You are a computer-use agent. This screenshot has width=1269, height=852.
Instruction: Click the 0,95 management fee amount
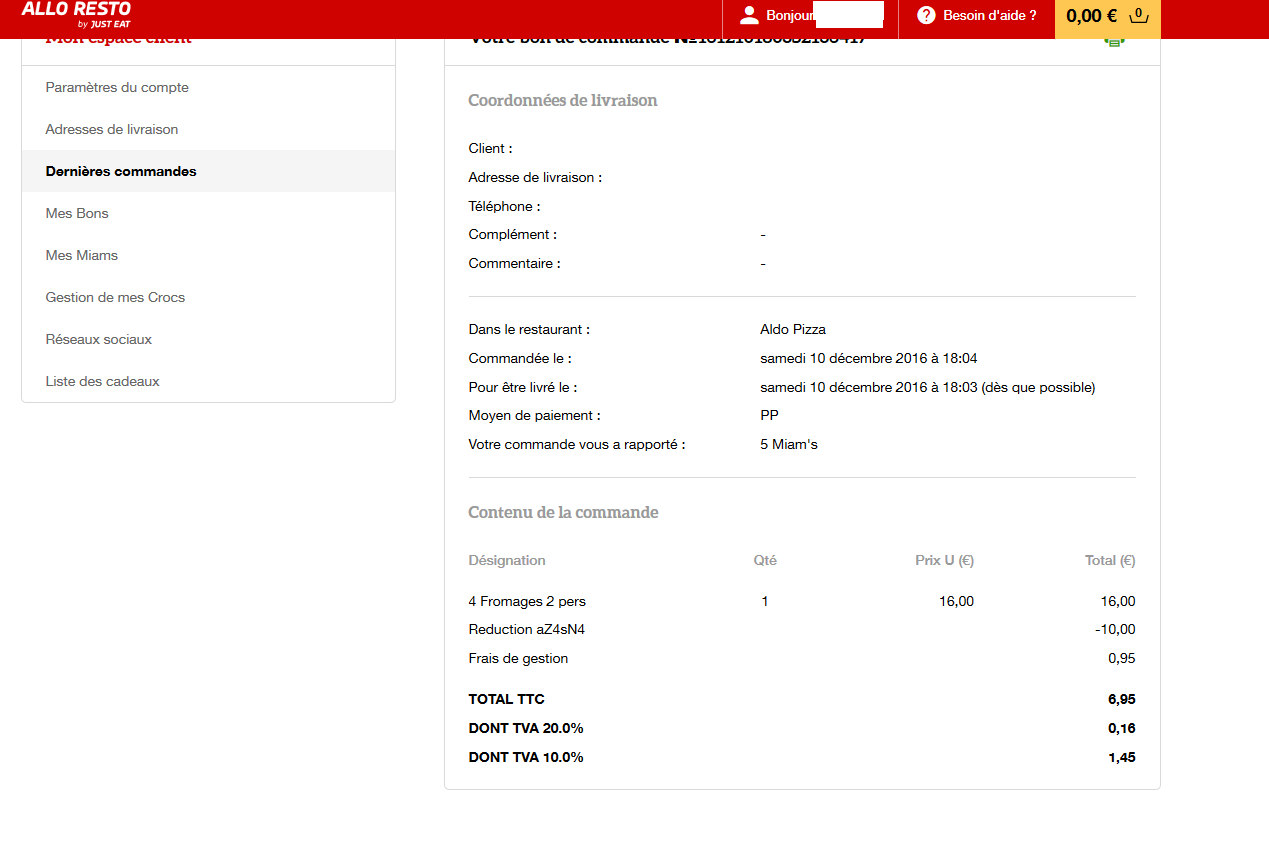pos(1122,659)
